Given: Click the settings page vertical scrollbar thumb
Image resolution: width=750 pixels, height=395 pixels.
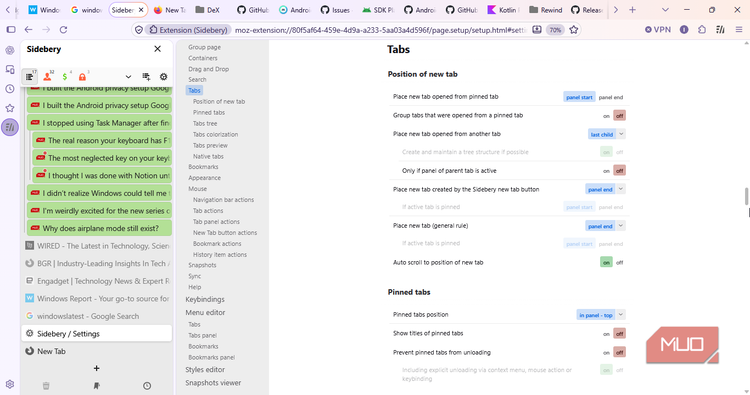Looking at the screenshot, I should pos(746,197).
